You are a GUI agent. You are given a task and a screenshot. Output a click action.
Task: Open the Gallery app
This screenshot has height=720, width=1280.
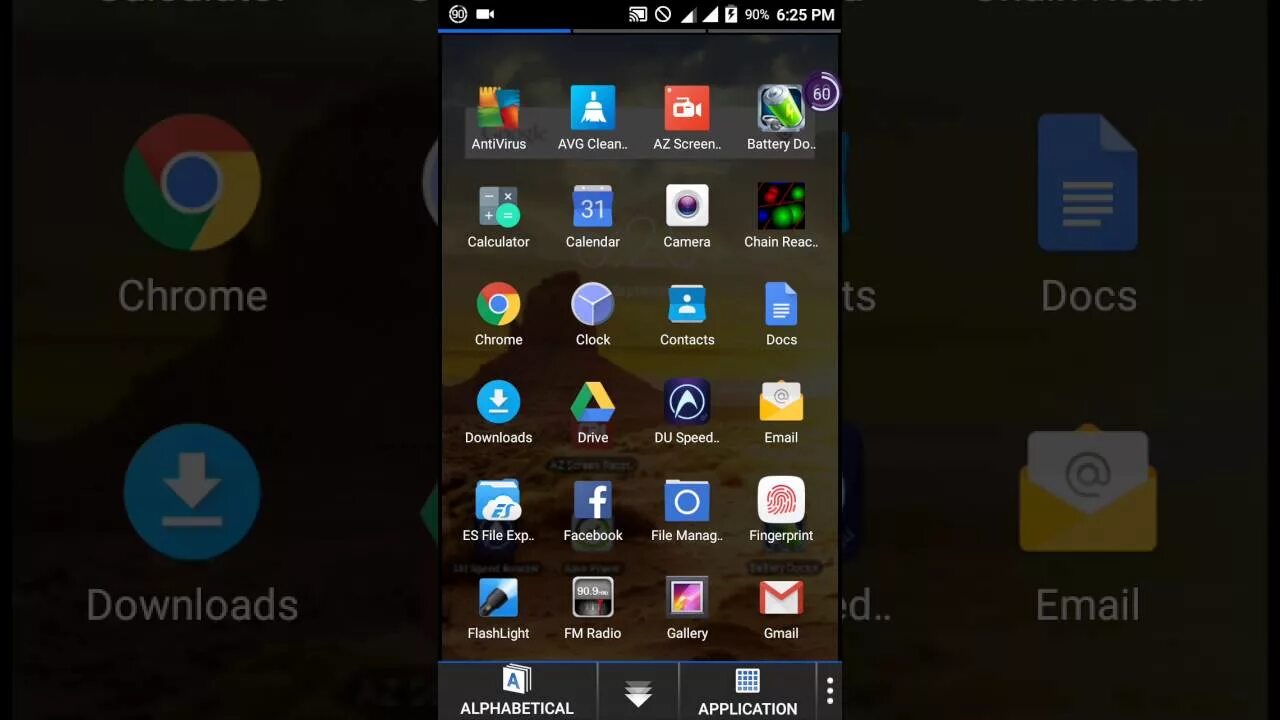coord(687,608)
